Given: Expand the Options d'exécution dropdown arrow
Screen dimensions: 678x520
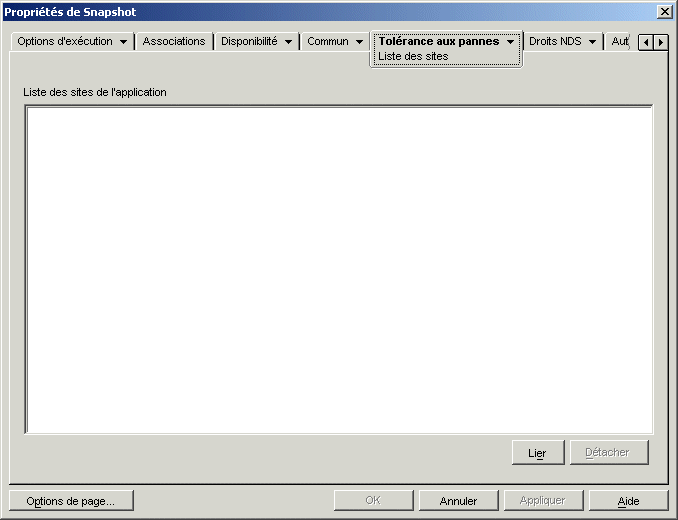Looking at the screenshot, I should (123, 42).
